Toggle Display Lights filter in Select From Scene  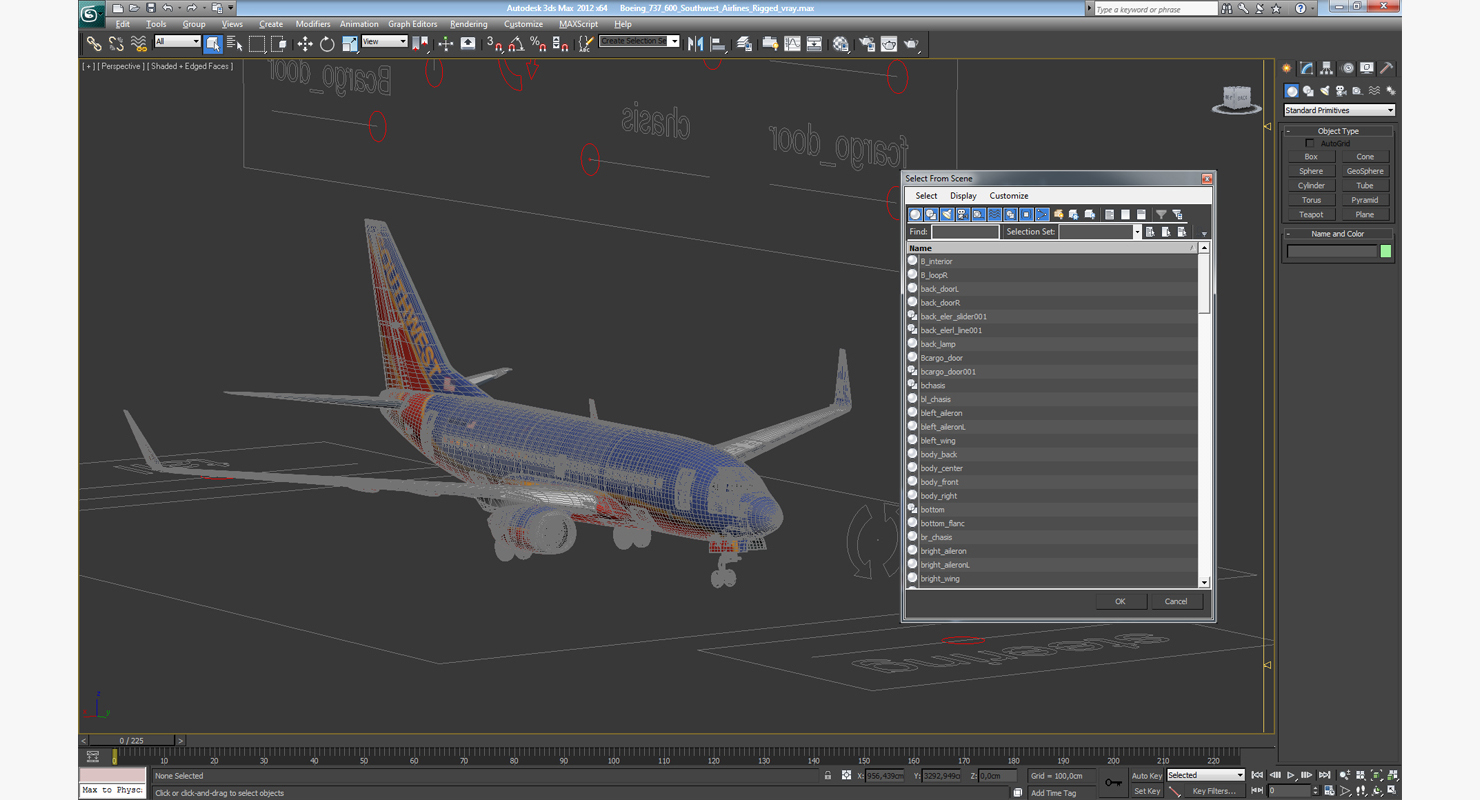(947, 214)
